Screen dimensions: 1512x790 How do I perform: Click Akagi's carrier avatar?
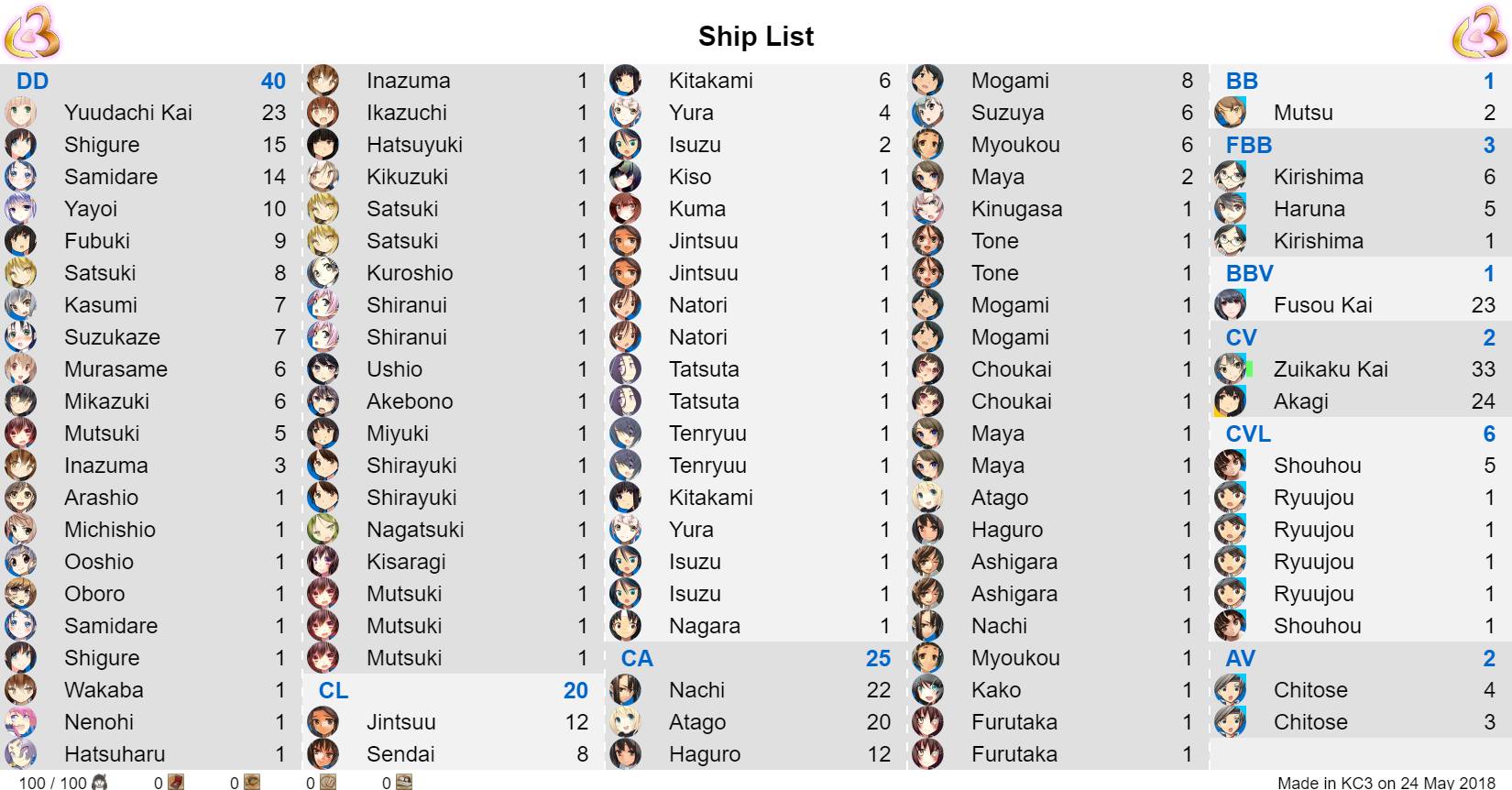(x=1231, y=401)
